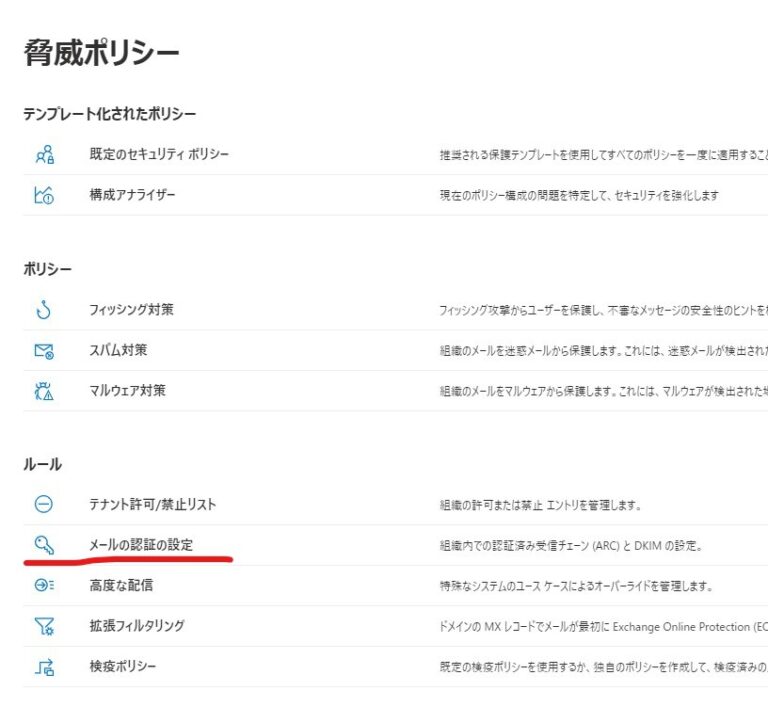Image resolution: width=768 pixels, height=707 pixels.
Task: Click the Anti-phishing hook icon
Action: click(x=44, y=310)
